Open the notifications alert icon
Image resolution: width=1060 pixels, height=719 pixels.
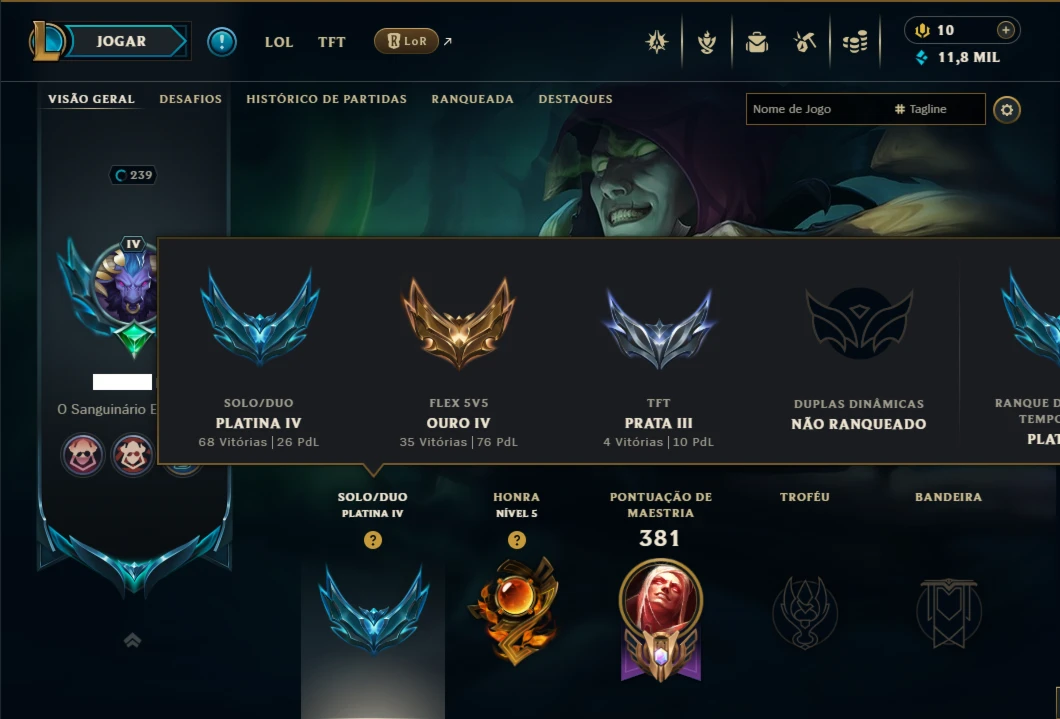coord(222,41)
